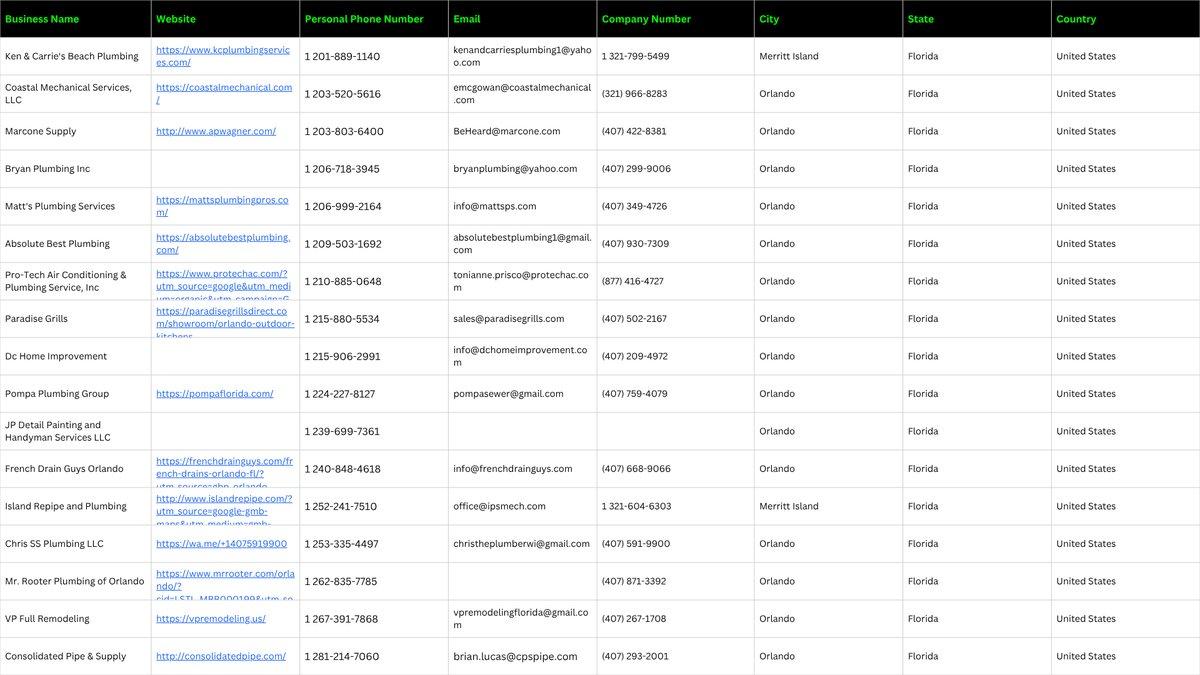This screenshot has height=675, width=1200.
Task: Follow the apwagner.com link for Marcone Supply
Action: click(x=216, y=131)
